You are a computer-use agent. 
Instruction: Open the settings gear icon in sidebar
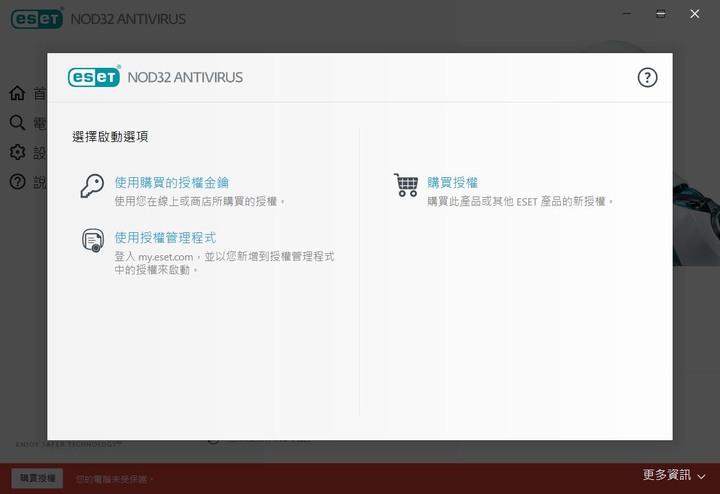point(17,152)
